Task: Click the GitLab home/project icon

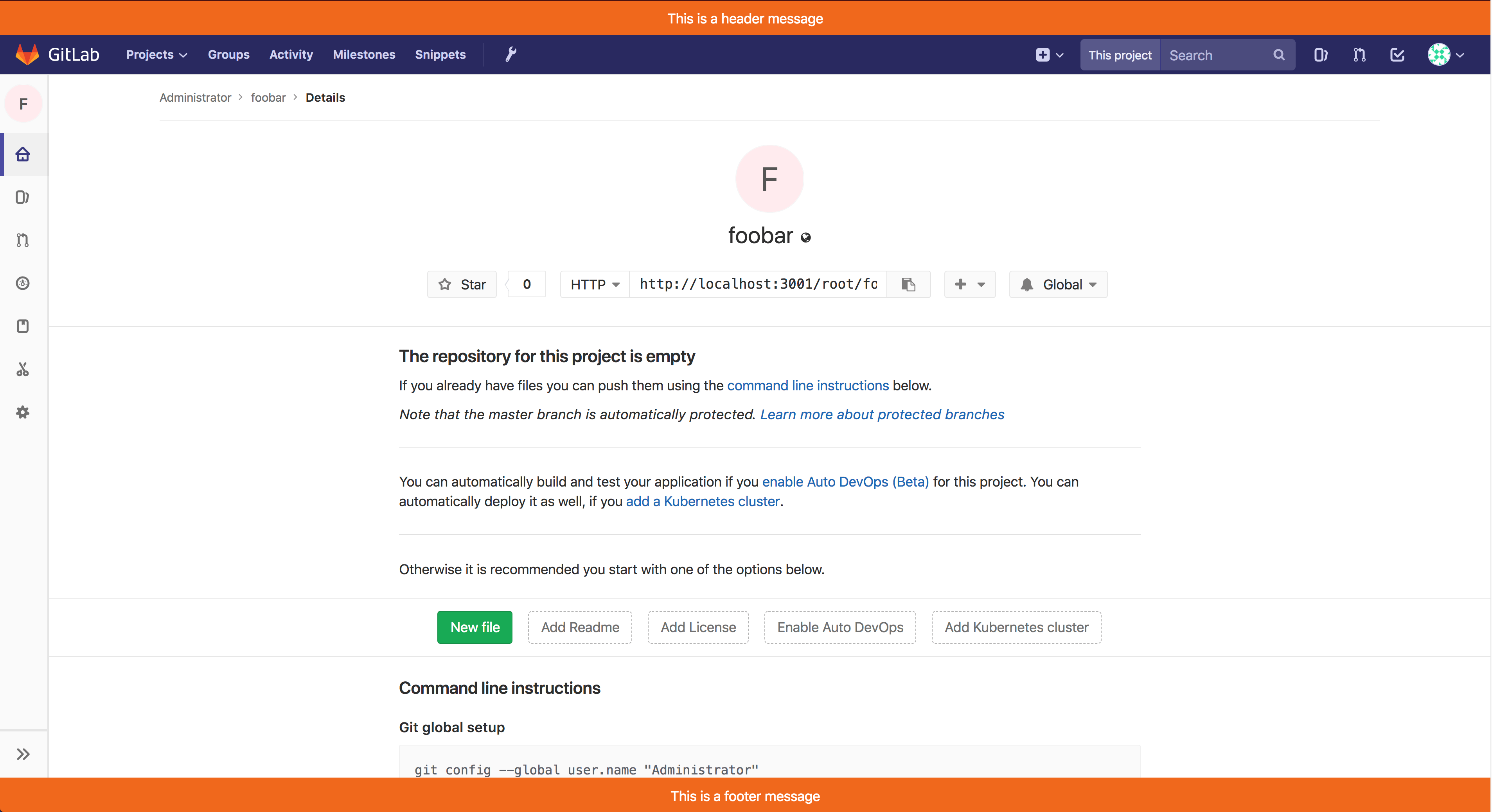Action: click(x=24, y=154)
